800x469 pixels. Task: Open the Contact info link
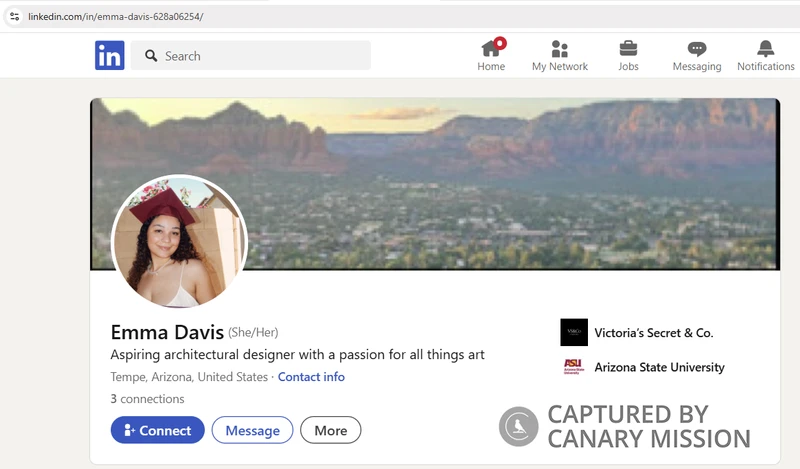[311, 377]
